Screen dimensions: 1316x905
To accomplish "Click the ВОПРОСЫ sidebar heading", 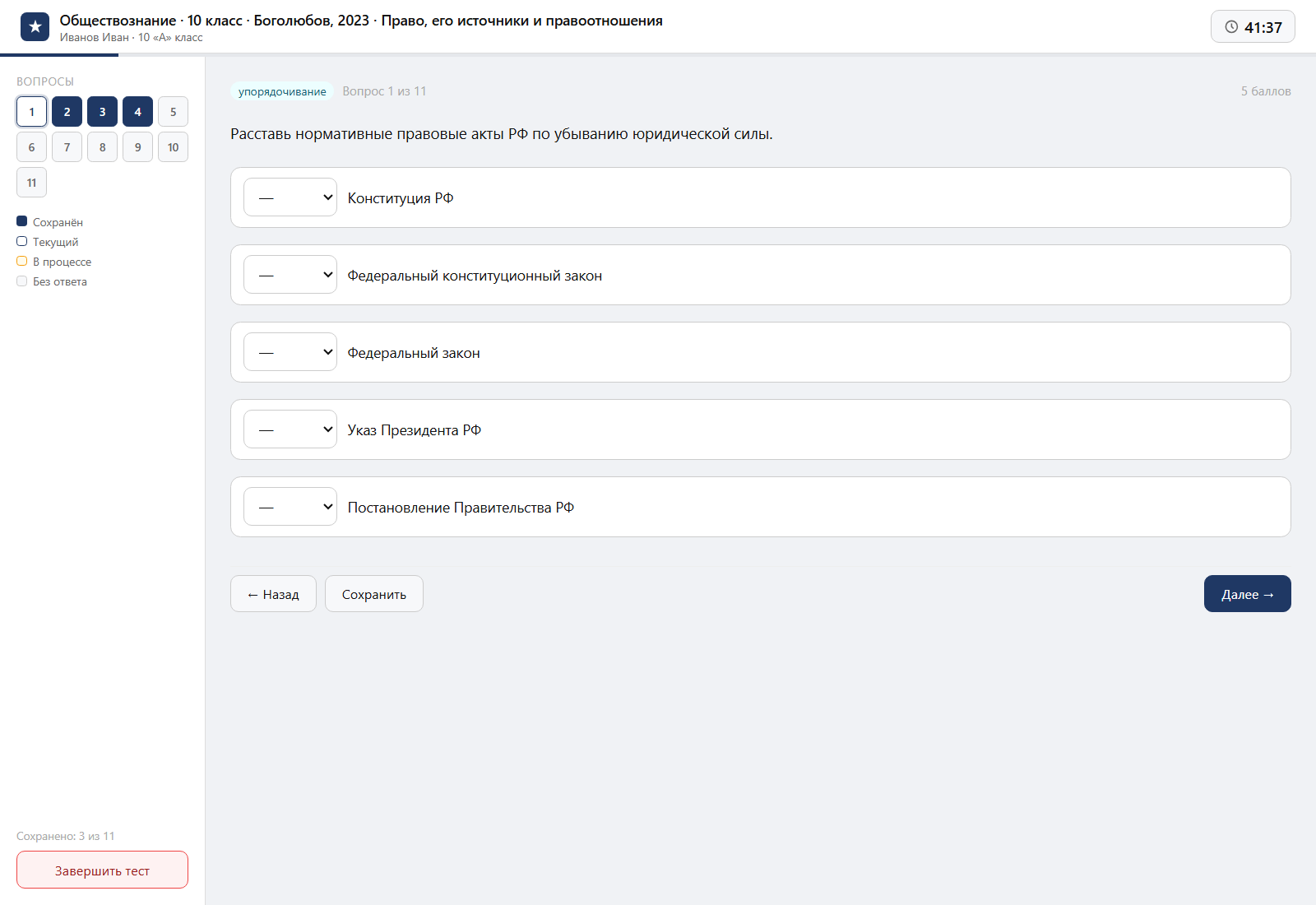I will click(x=45, y=81).
